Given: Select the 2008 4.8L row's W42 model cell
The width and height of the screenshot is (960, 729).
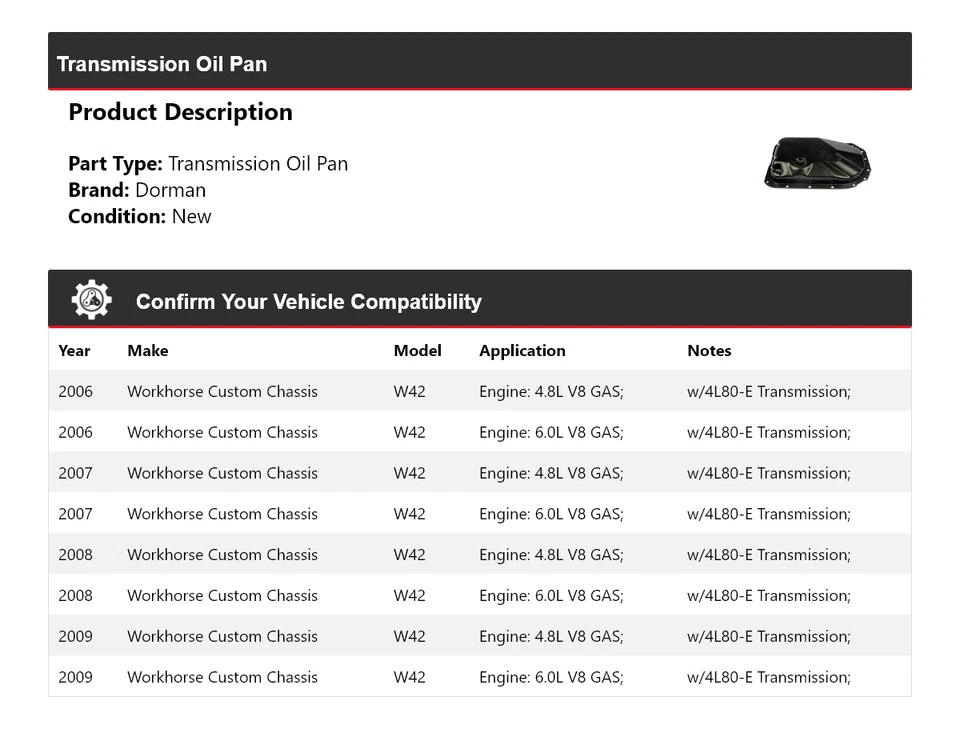Looking at the screenshot, I should (x=409, y=555).
